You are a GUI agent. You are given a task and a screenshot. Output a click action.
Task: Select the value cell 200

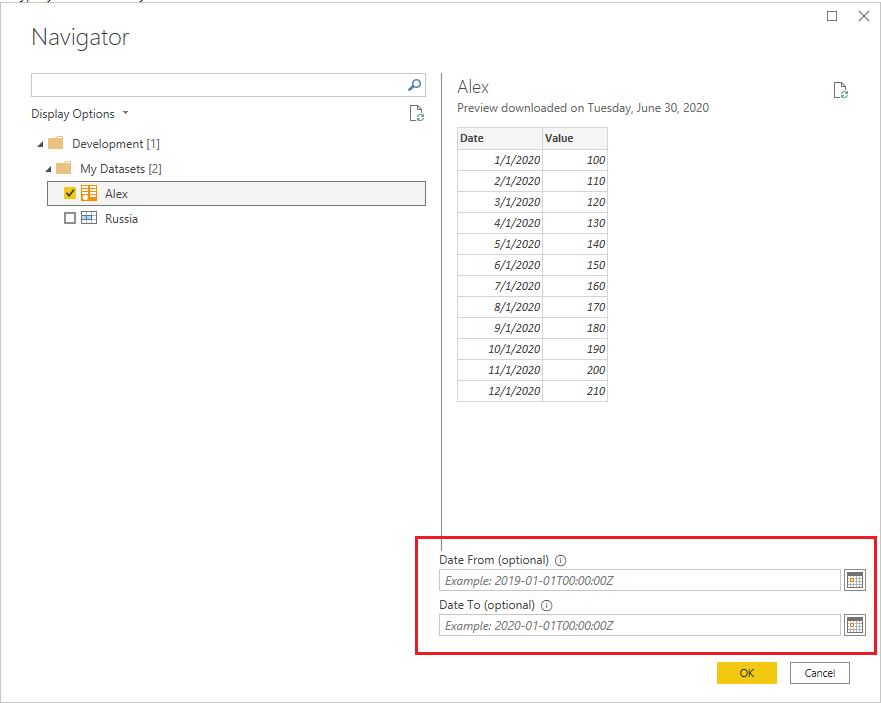click(575, 370)
